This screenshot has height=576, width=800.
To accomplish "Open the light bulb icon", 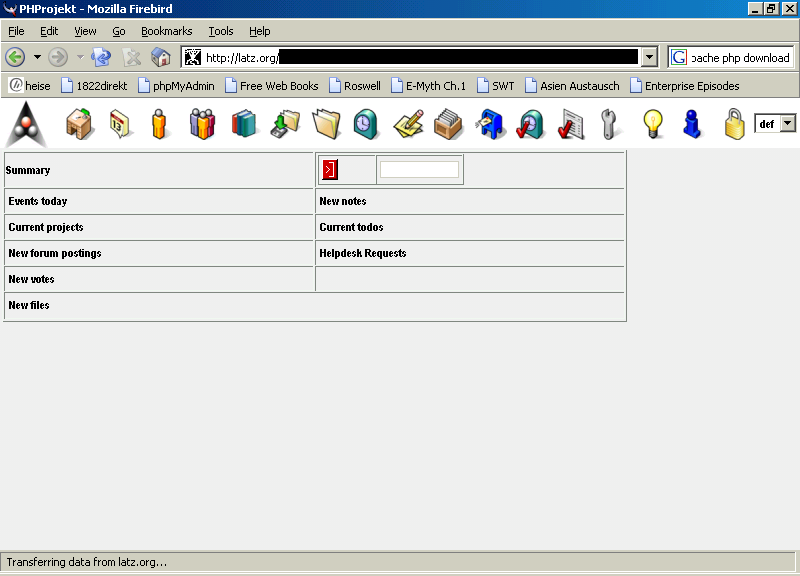I will pos(653,124).
